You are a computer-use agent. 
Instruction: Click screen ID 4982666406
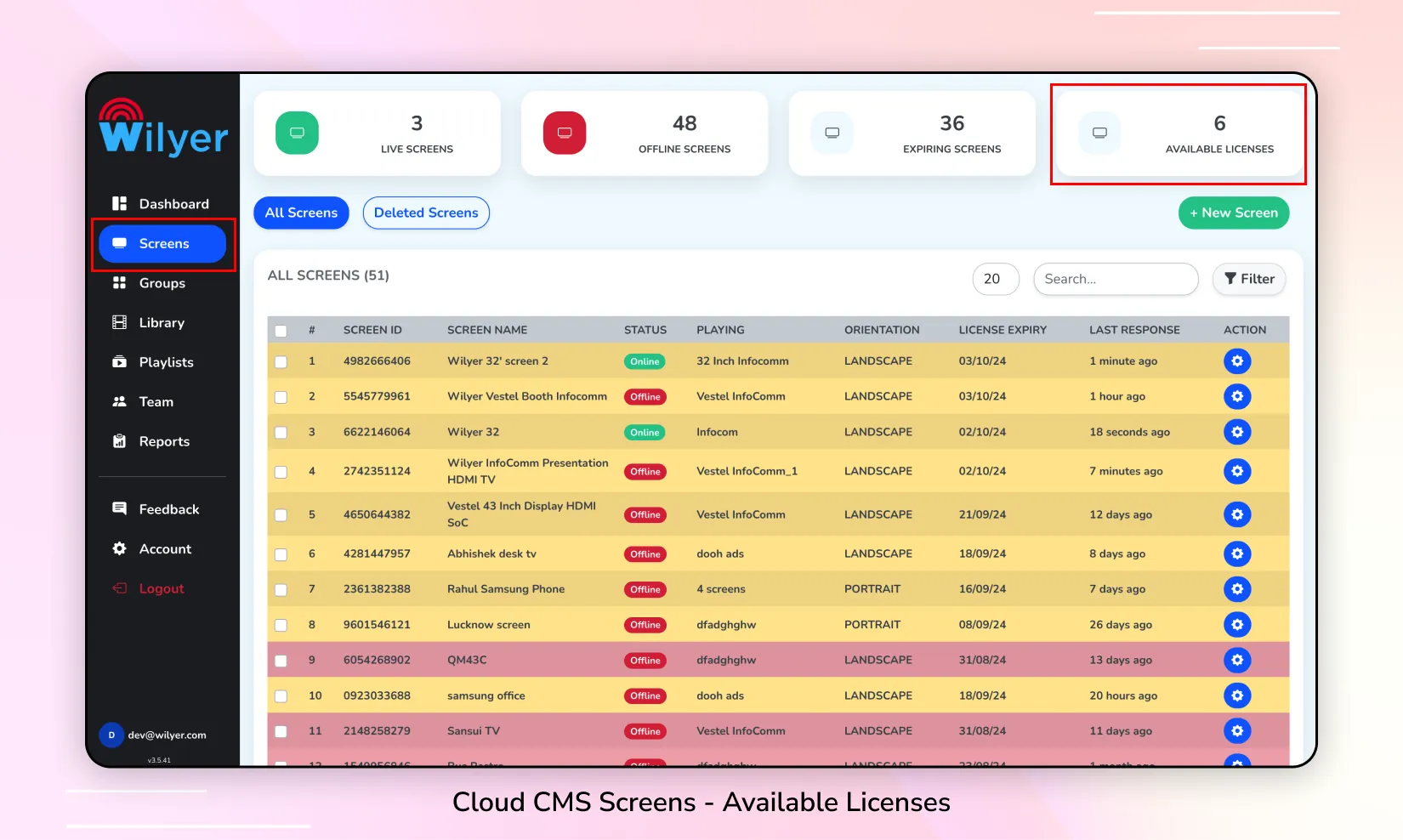tap(377, 361)
